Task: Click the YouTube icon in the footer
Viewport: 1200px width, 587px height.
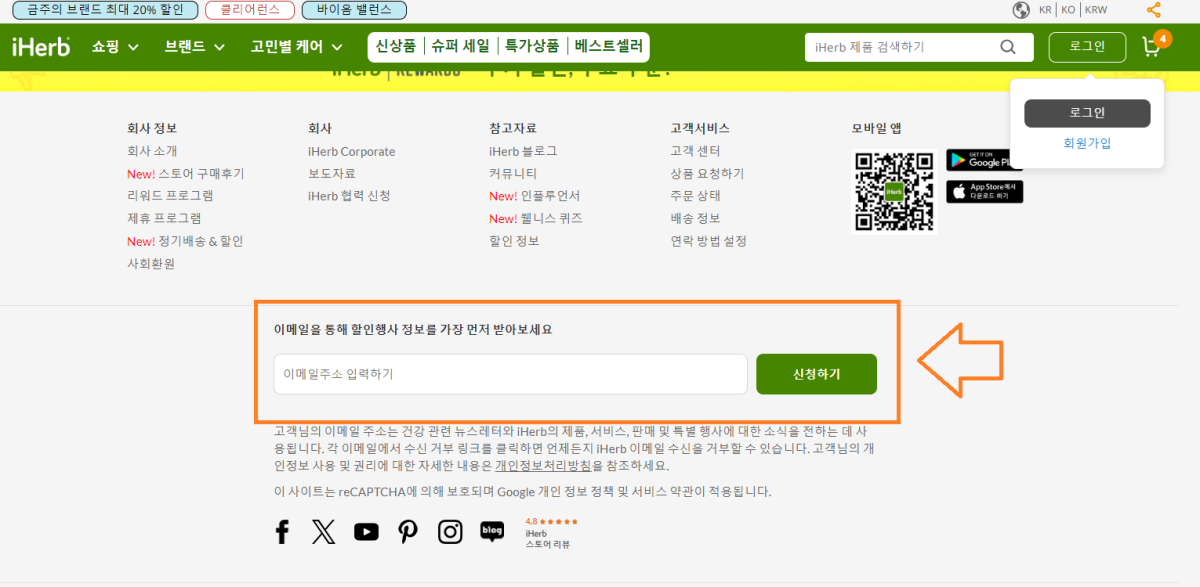Action: [x=366, y=531]
